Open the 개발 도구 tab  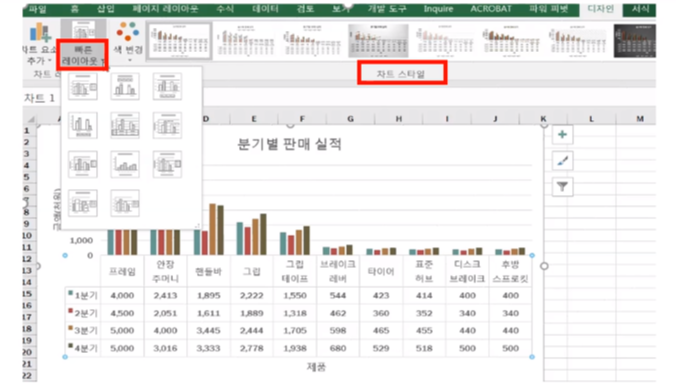pos(387,9)
